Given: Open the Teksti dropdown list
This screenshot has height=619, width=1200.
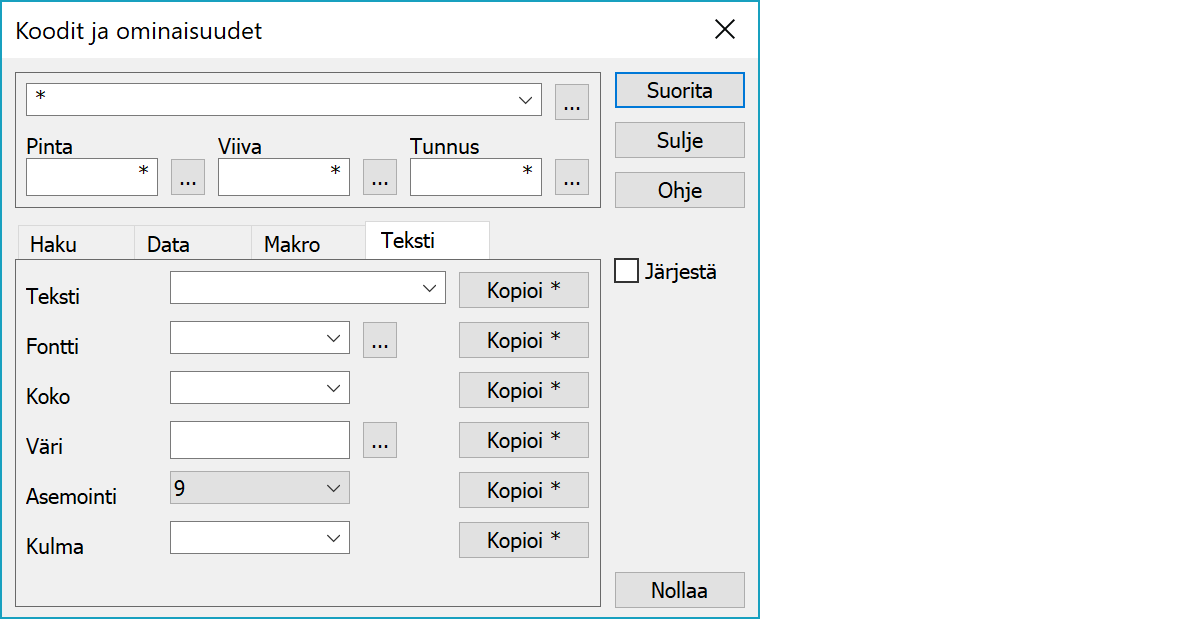Looking at the screenshot, I should pos(430,288).
